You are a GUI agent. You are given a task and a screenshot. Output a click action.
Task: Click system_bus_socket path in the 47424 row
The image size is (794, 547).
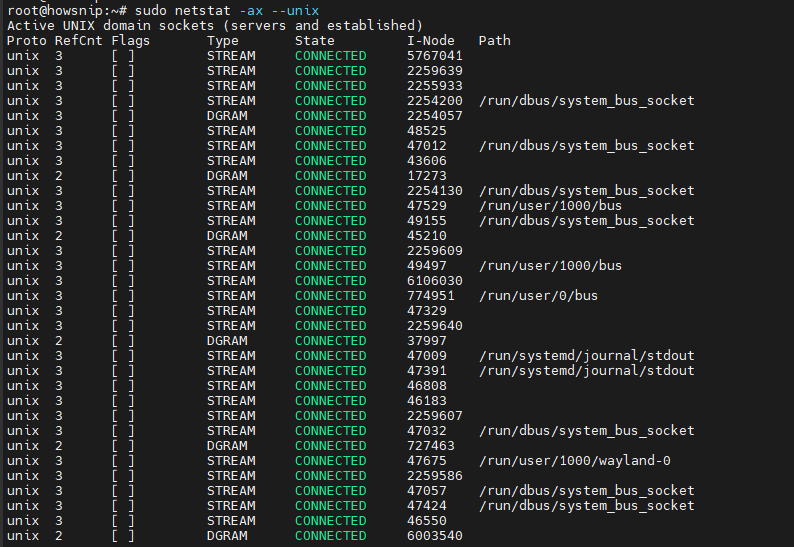click(586, 506)
